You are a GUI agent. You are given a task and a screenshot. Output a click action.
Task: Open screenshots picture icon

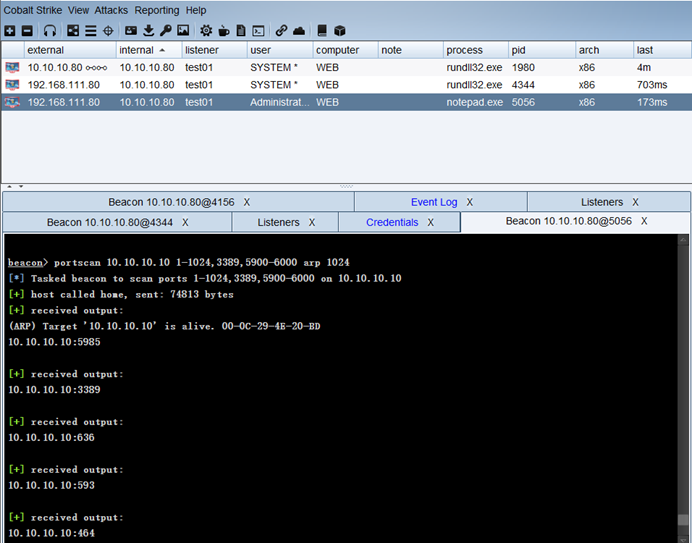click(x=183, y=30)
